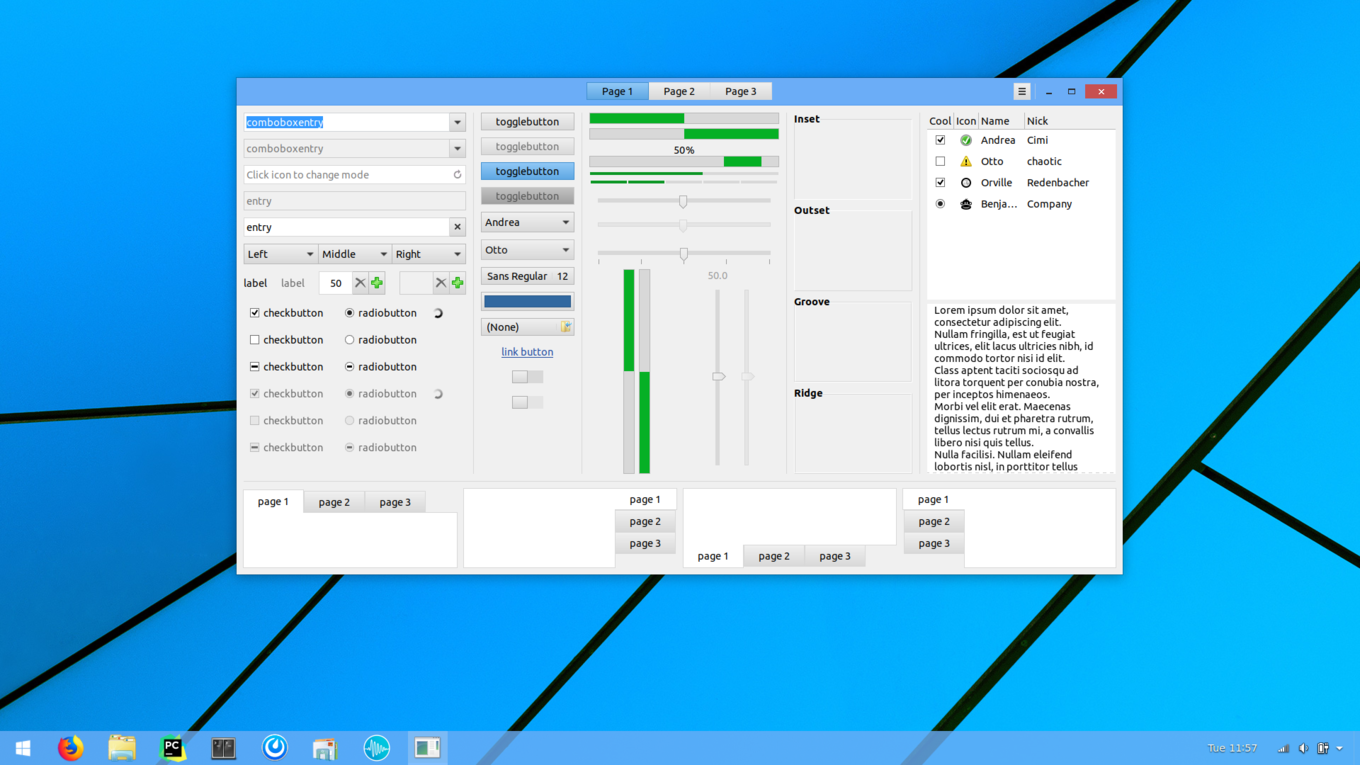Click the X decrement icon beside value 50
Screen dimensions: 1360x765
(x=360, y=283)
